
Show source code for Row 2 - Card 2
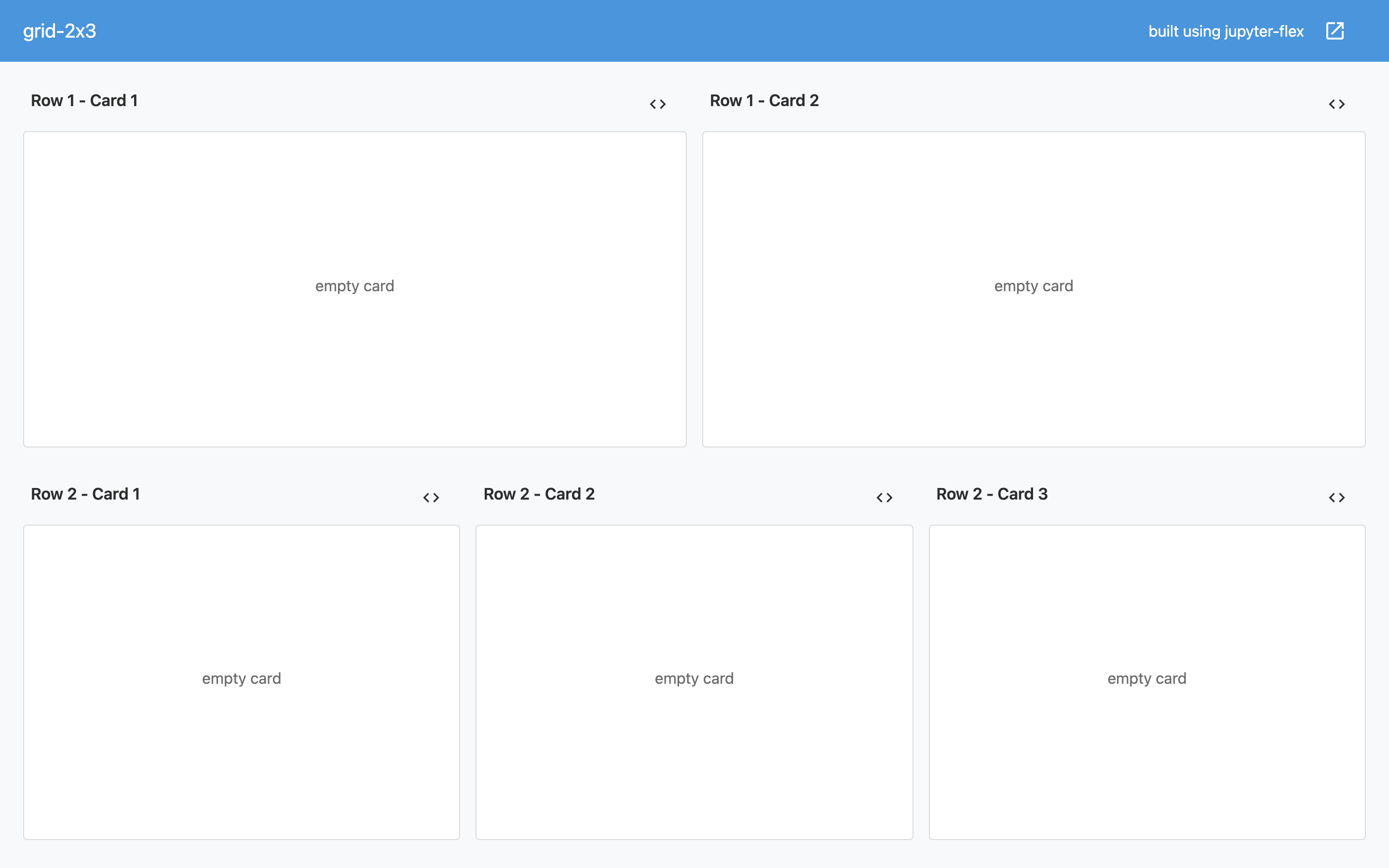tap(885, 497)
